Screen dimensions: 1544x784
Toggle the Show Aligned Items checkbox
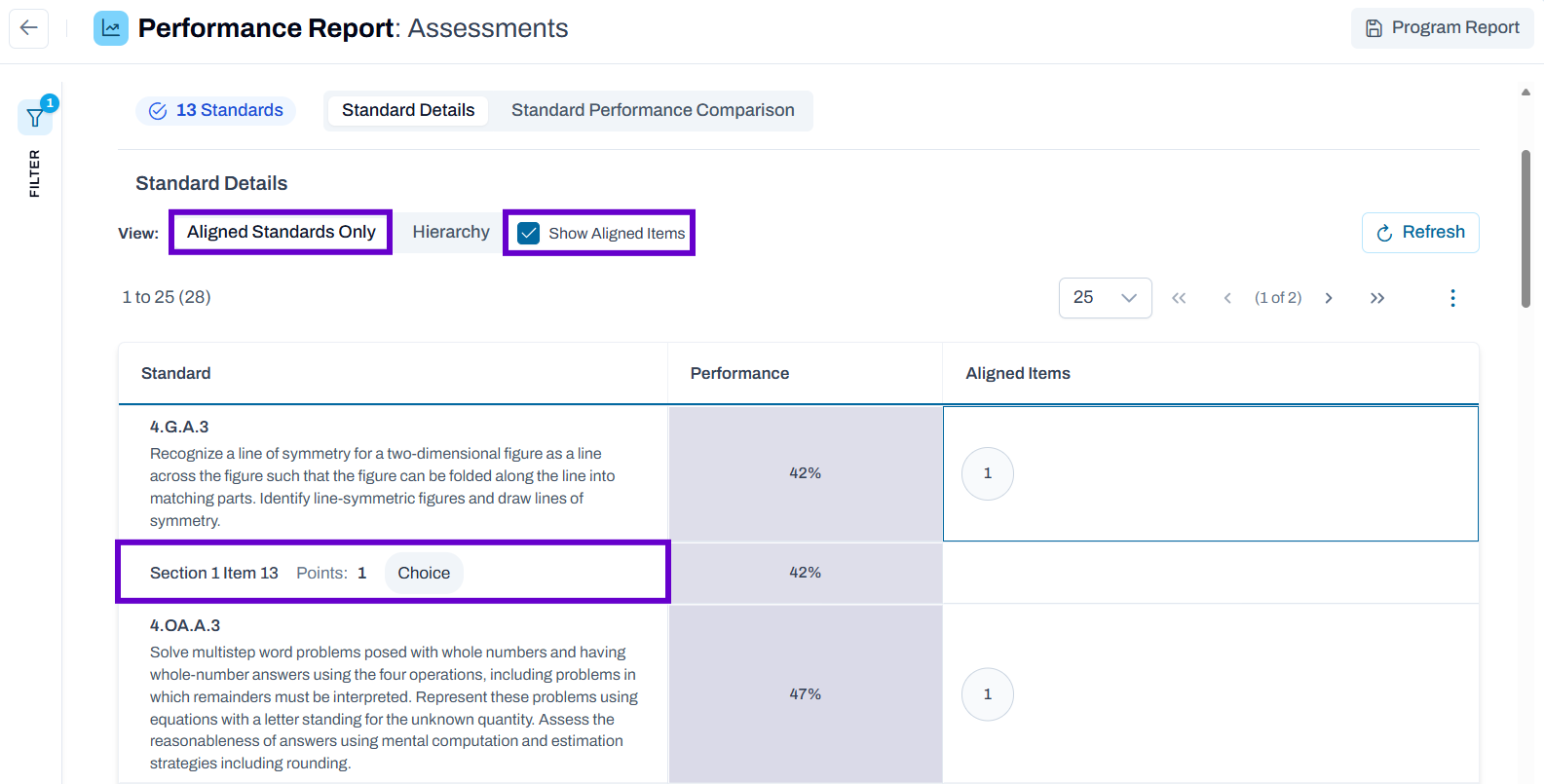coord(529,234)
